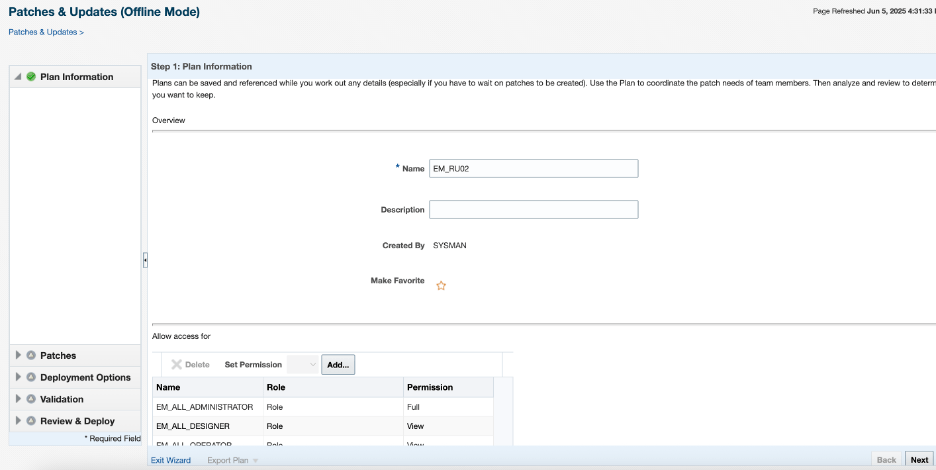Open the Export Plan menu
Viewport: 936px width, 470px height.
pos(232,460)
